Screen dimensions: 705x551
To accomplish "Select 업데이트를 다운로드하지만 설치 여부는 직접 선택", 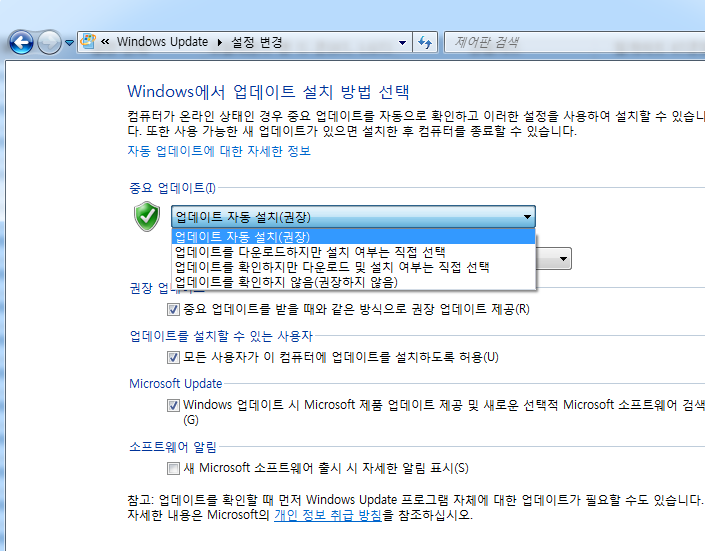I will [353, 251].
